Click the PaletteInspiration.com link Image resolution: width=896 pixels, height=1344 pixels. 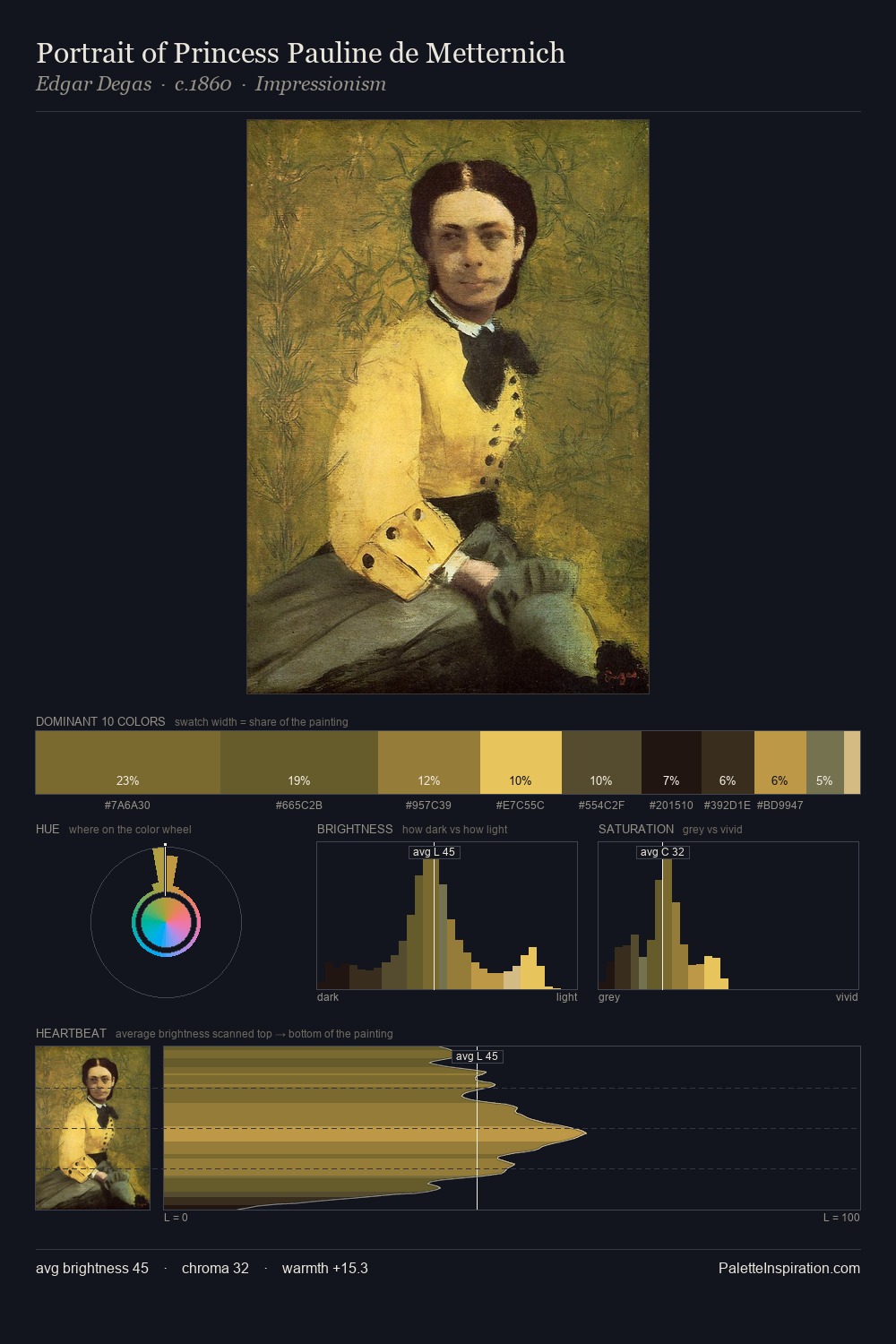point(789,1268)
